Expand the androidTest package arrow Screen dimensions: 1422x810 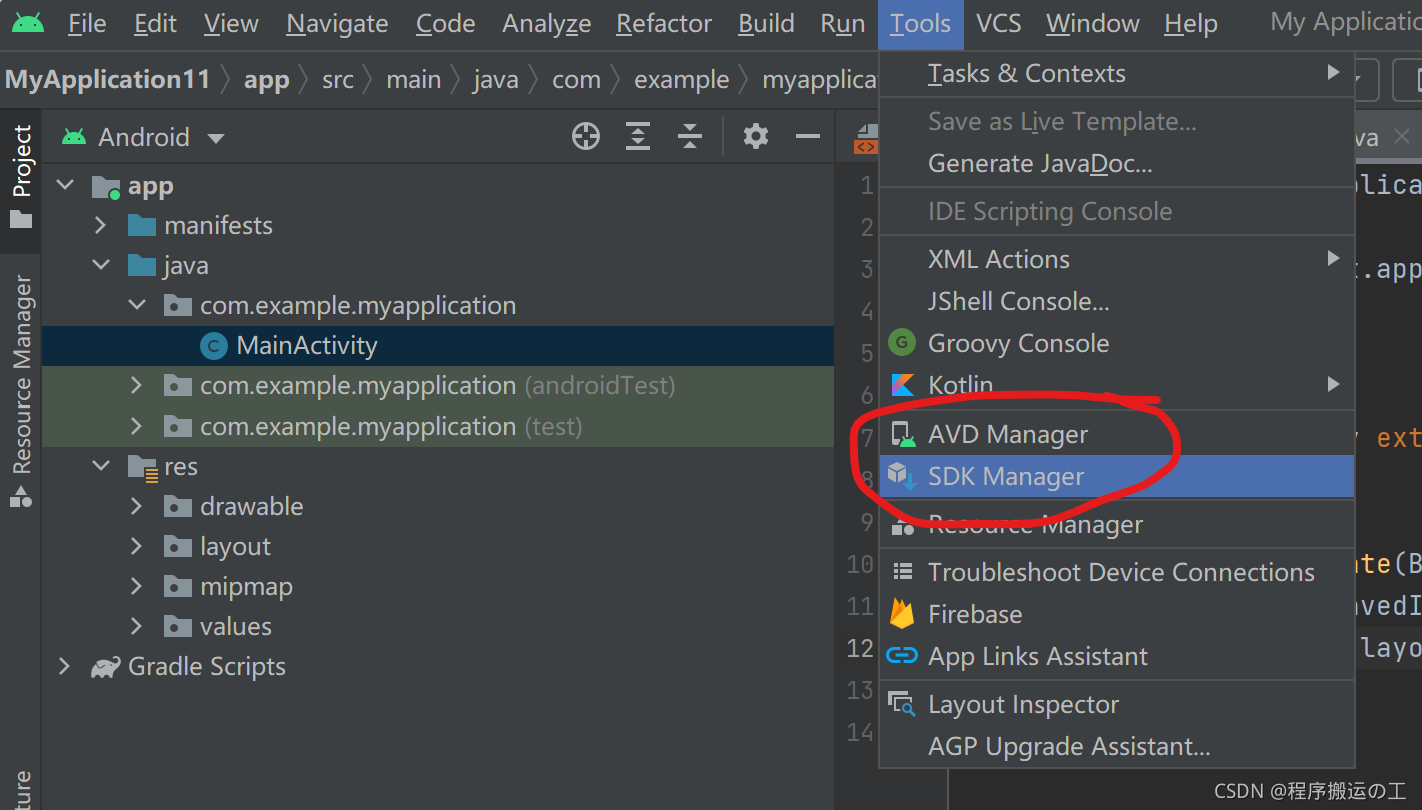point(137,386)
